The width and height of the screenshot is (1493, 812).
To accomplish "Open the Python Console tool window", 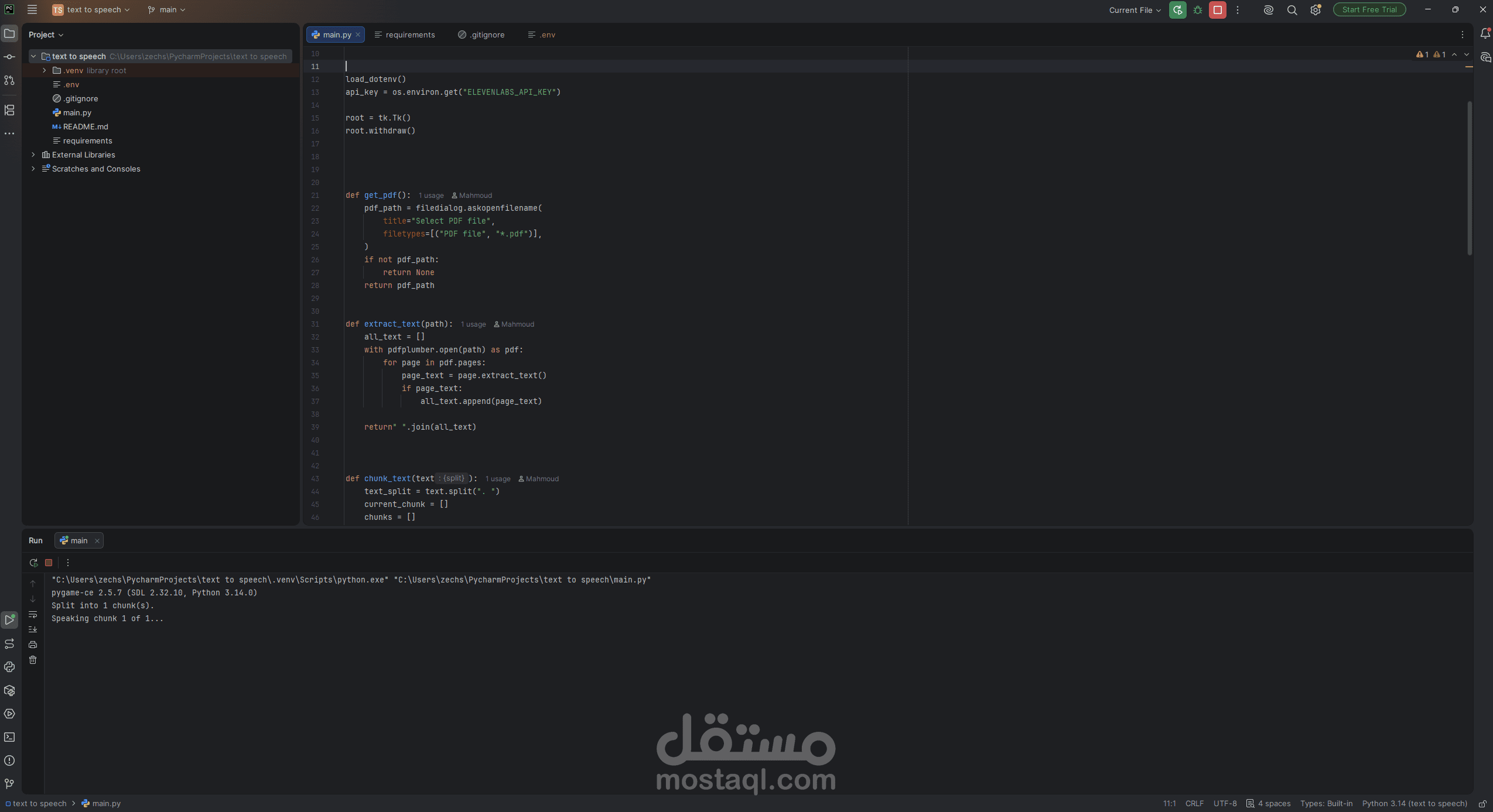I will tap(9, 667).
